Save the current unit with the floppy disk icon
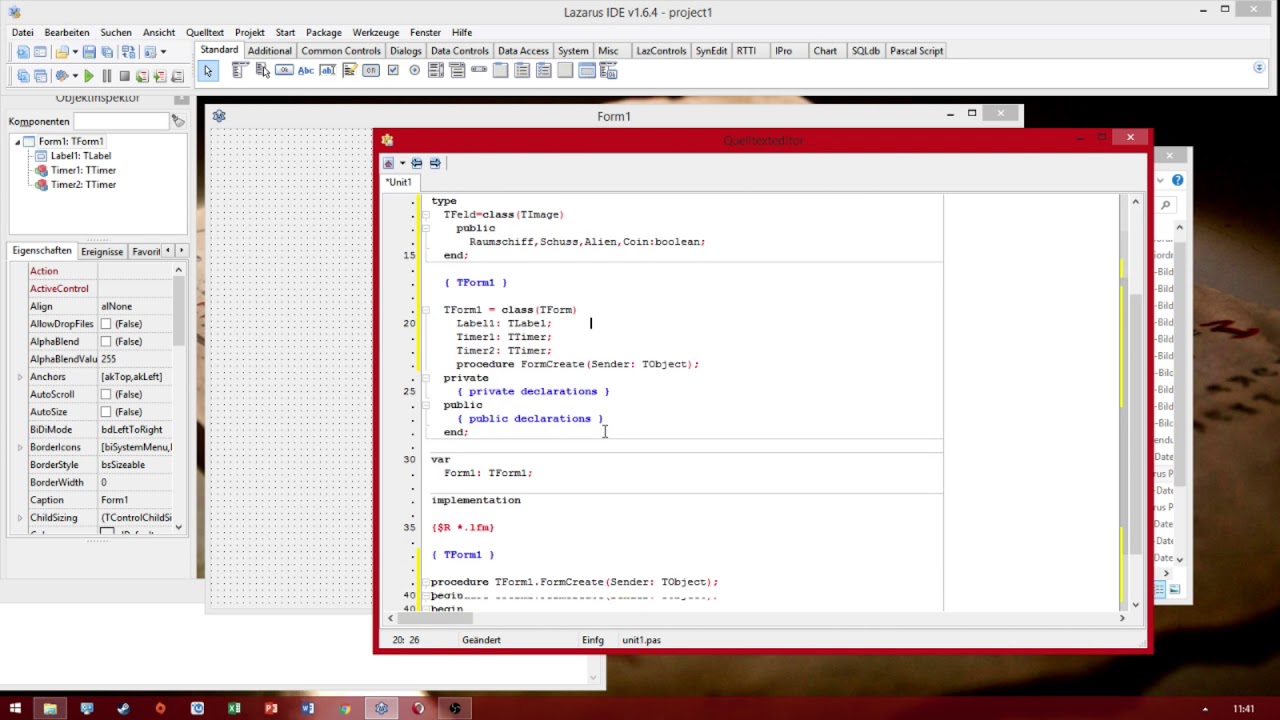Image resolution: width=1280 pixels, height=720 pixels. (89, 52)
